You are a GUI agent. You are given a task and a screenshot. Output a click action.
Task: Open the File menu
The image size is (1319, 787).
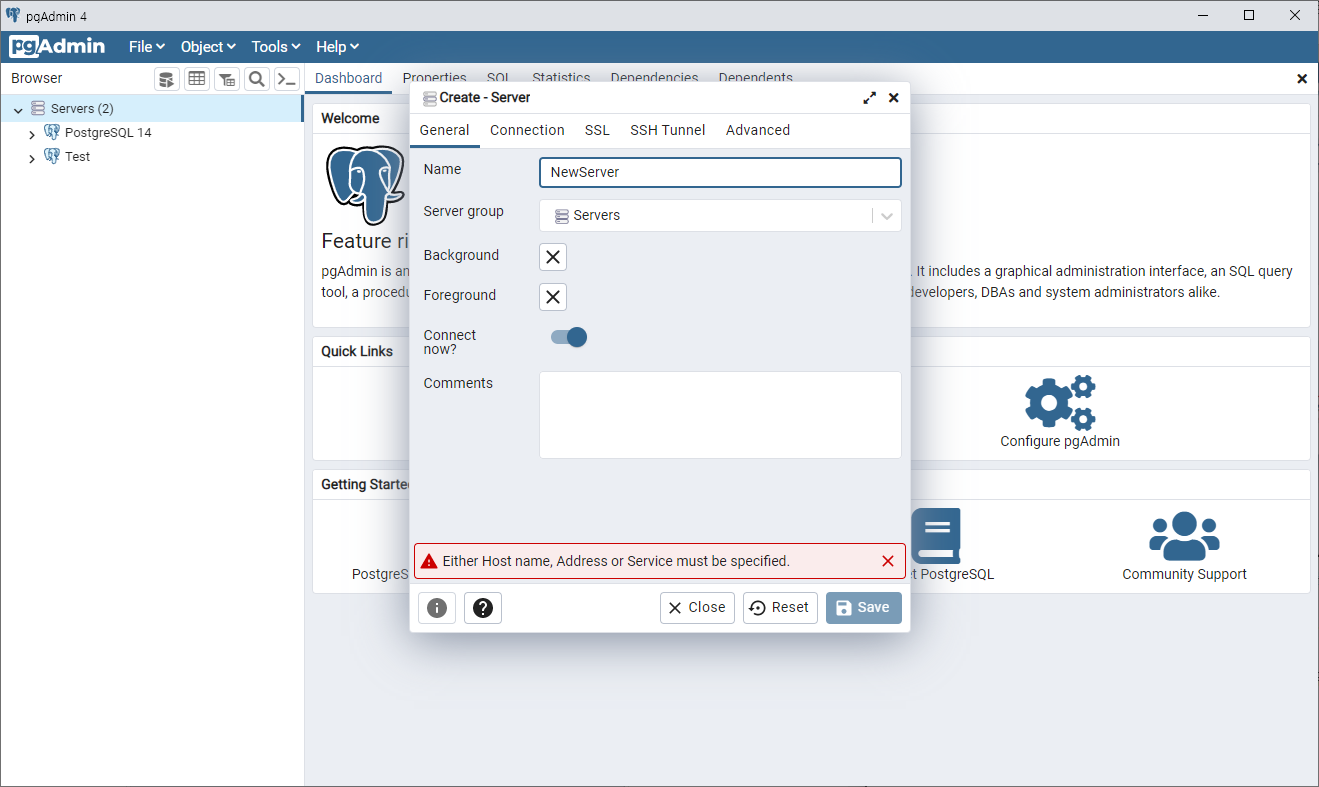click(146, 47)
